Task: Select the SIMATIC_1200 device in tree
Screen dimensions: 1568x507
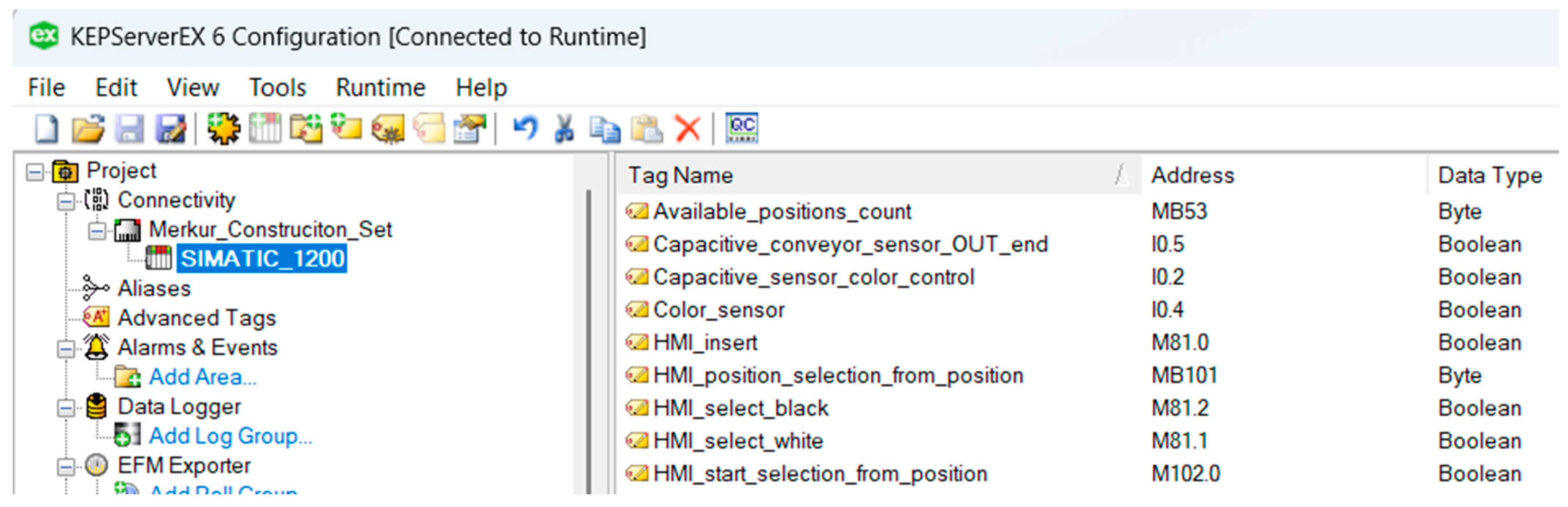Action: pyautogui.click(x=262, y=259)
